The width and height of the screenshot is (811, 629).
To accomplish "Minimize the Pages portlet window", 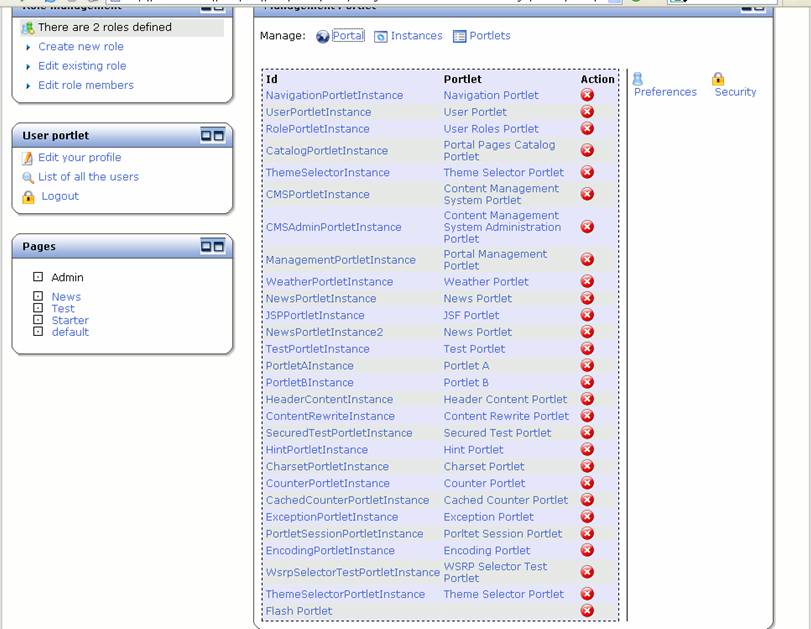I will [206, 246].
